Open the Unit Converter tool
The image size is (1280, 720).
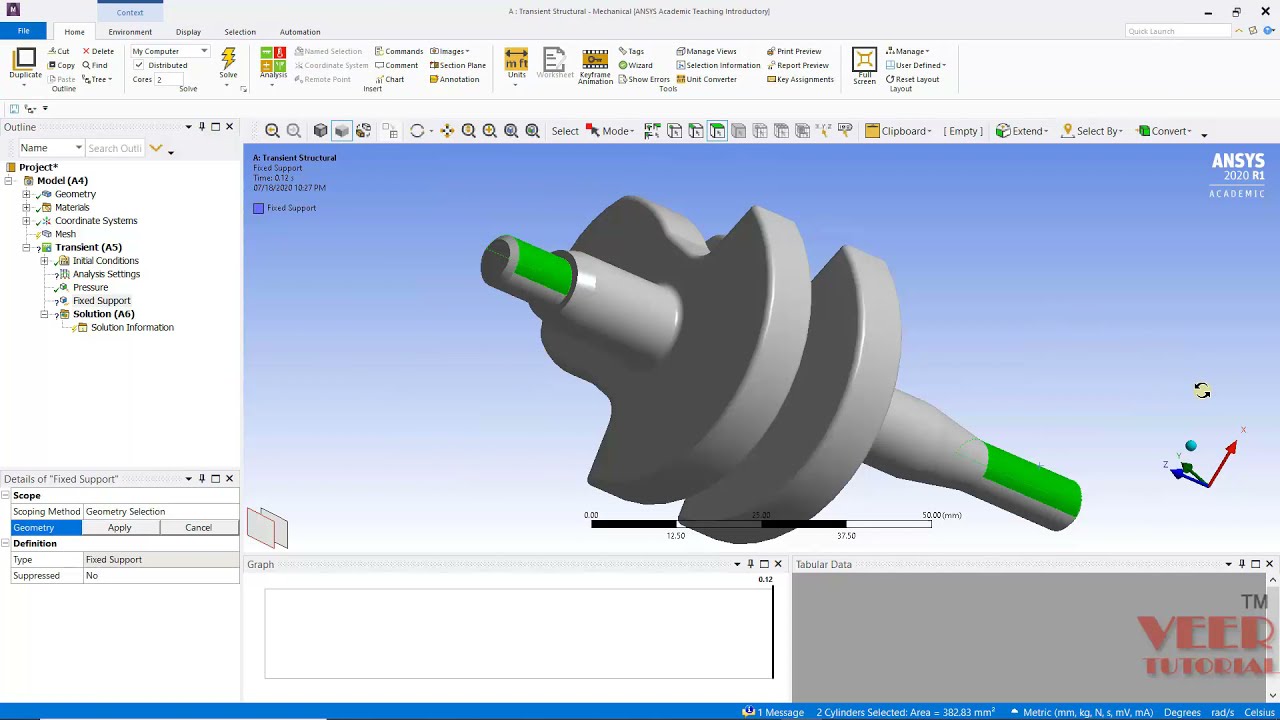point(706,79)
